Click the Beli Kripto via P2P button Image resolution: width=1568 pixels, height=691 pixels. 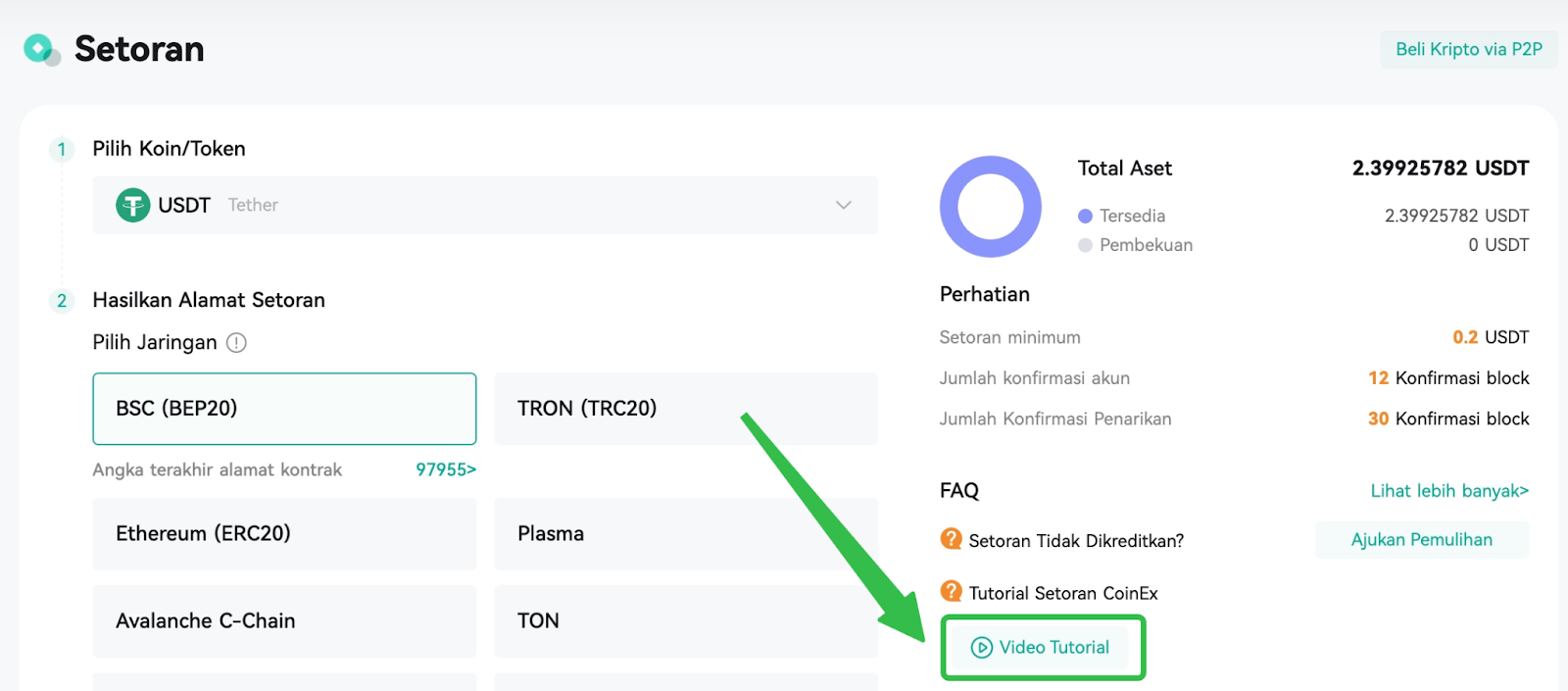tap(1469, 49)
